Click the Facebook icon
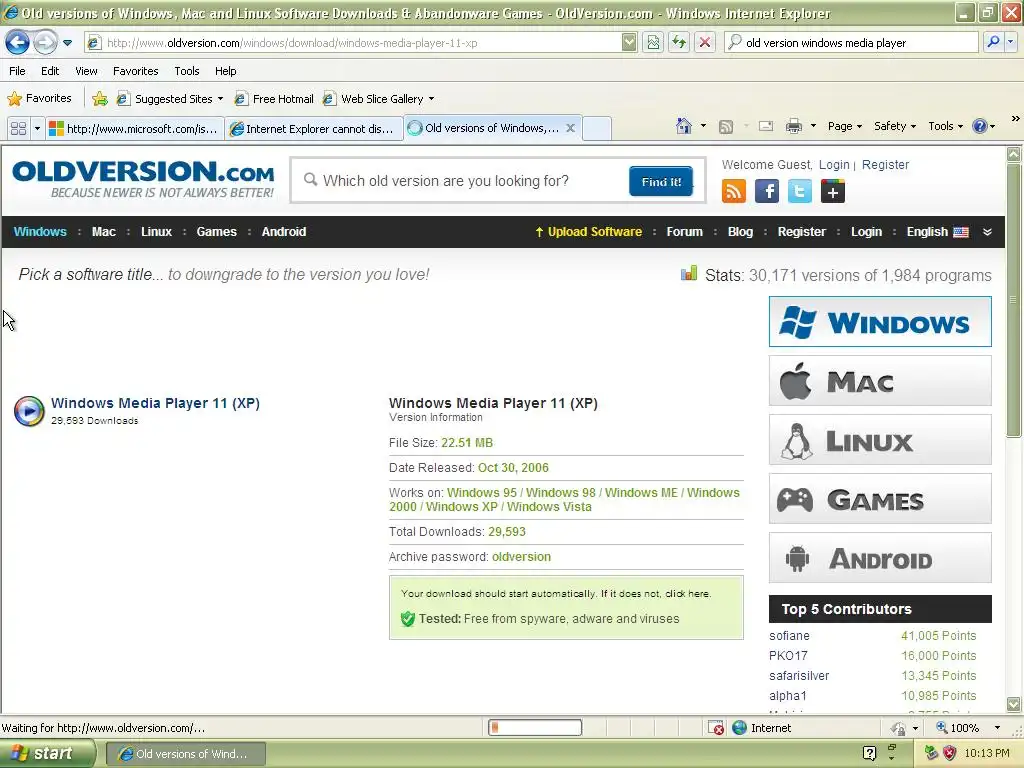 pyautogui.click(x=767, y=191)
